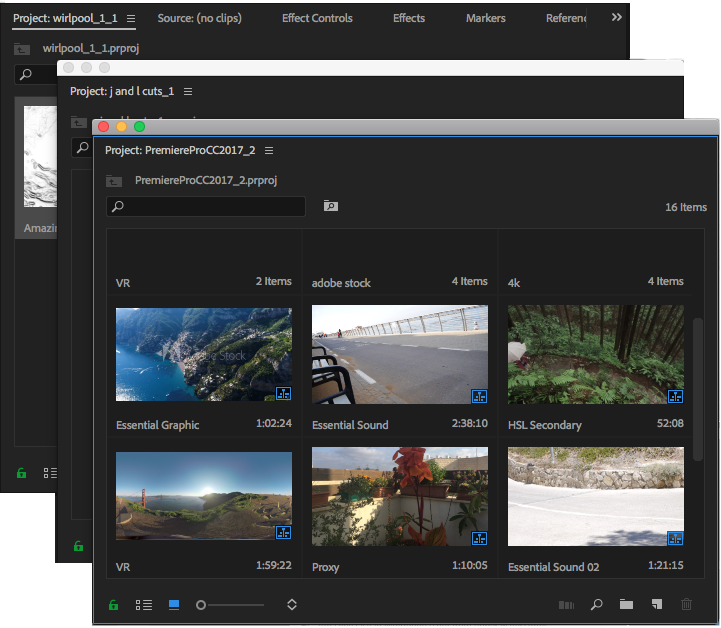Click the Clear trash icon
Image resolution: width=721 pixels, height=628 pixels.
(686, 605)
